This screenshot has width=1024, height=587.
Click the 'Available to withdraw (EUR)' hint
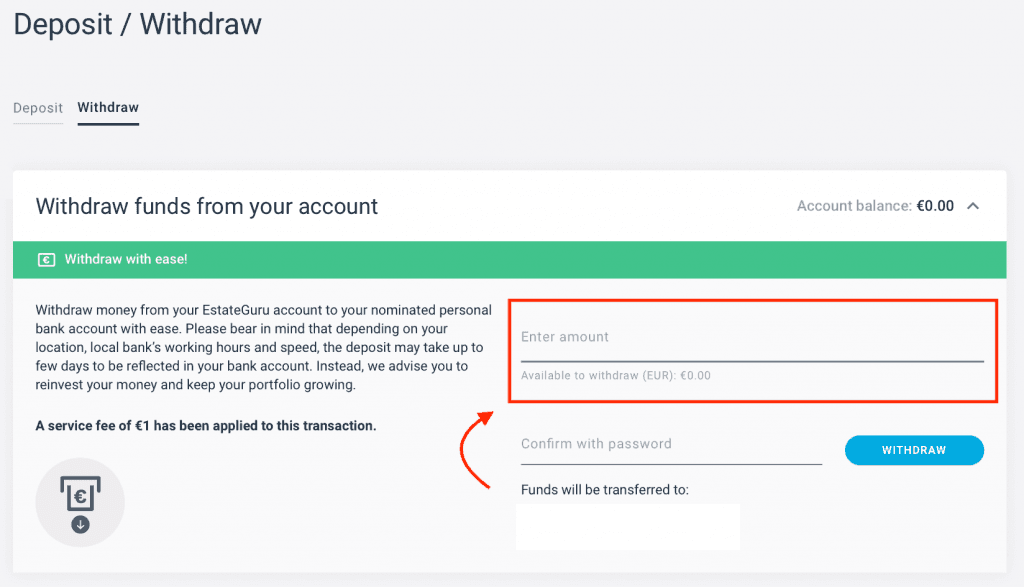tap(615, 376)
